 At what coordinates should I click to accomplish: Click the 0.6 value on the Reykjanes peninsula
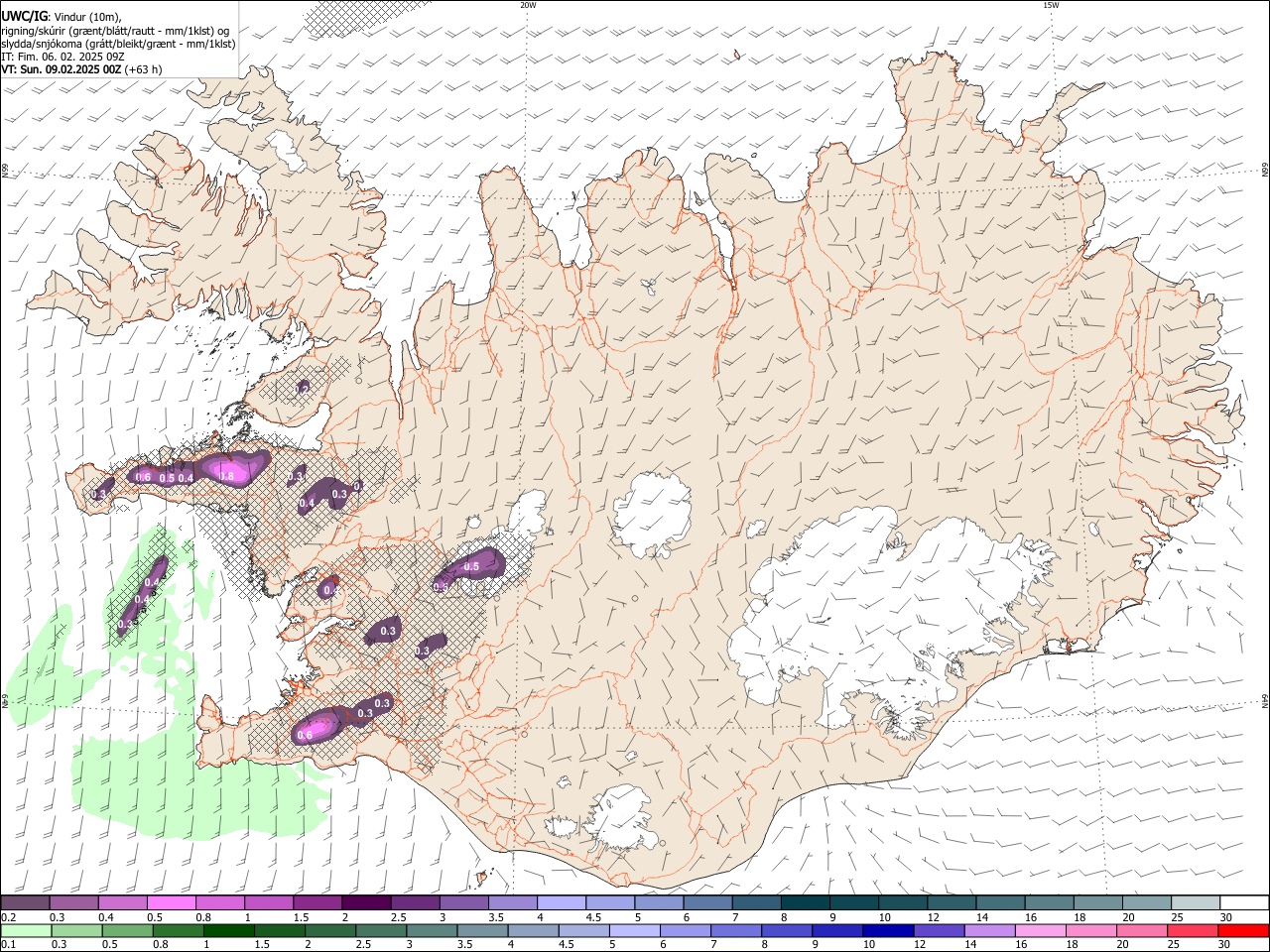click(305, 735)
